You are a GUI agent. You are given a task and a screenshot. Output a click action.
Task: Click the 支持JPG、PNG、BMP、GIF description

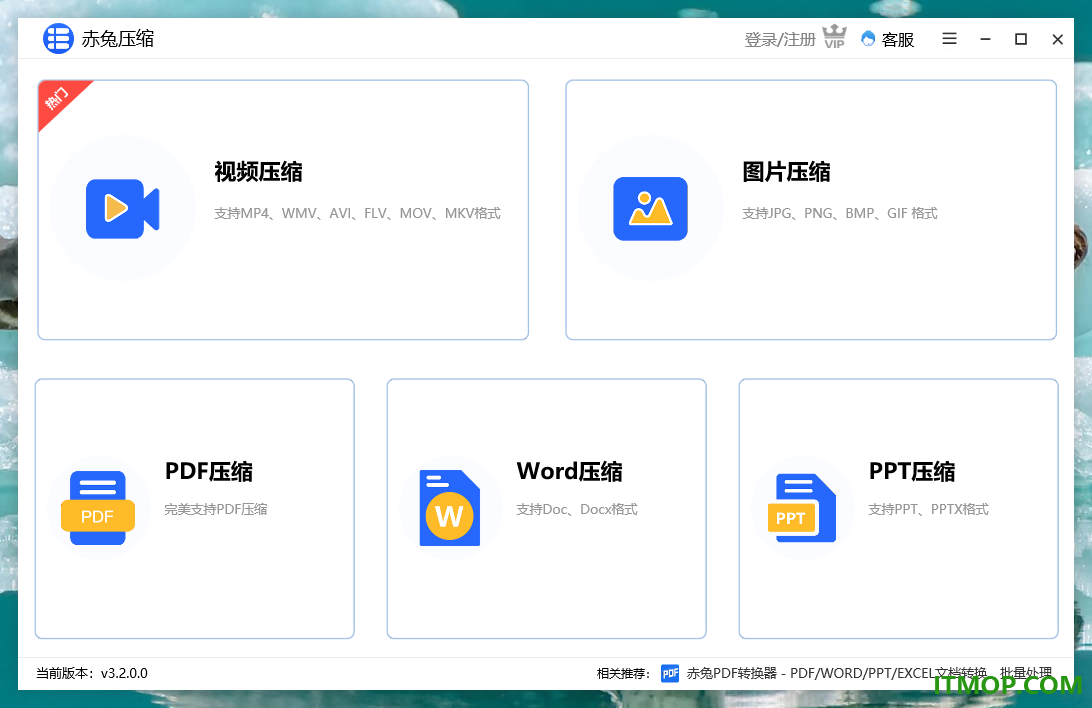click(x=840, y=213)
